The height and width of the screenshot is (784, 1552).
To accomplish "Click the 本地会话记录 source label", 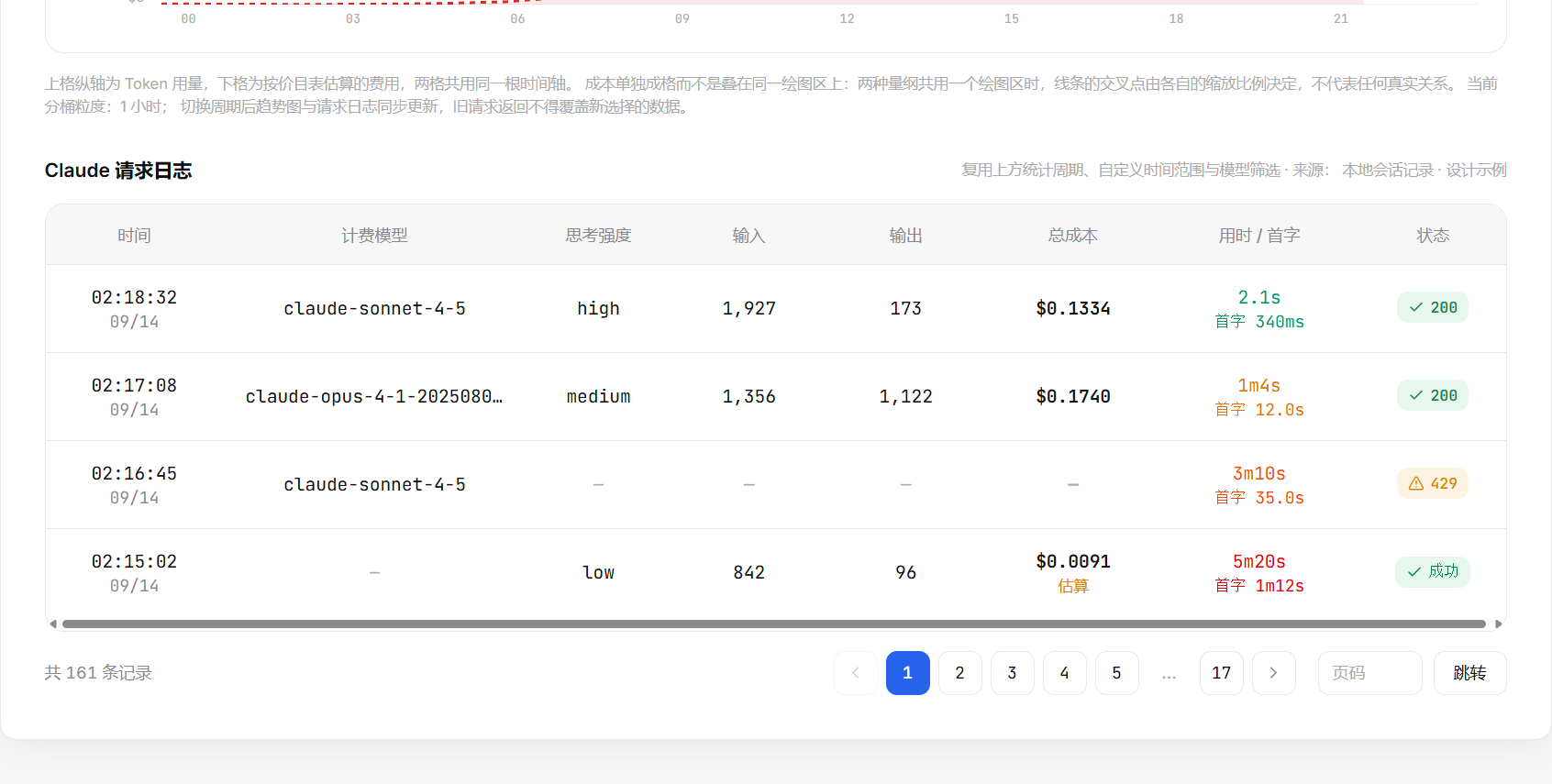I will click(1388, 170).
